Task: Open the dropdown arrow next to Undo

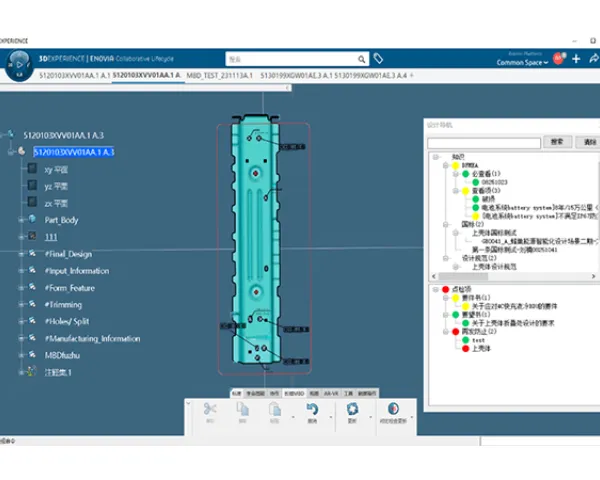Action: click(x=331, y=417)
